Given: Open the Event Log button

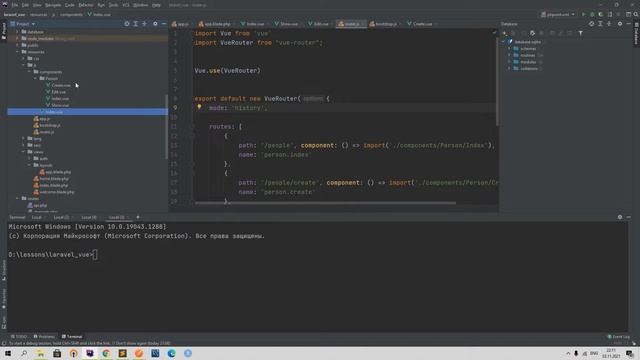Looking at the screenshot, I should [618, 337].
